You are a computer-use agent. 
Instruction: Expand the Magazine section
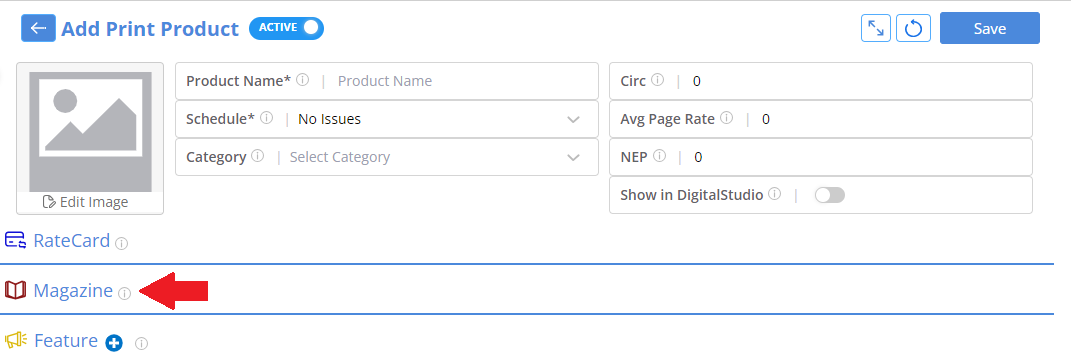[x=73, y=290]
